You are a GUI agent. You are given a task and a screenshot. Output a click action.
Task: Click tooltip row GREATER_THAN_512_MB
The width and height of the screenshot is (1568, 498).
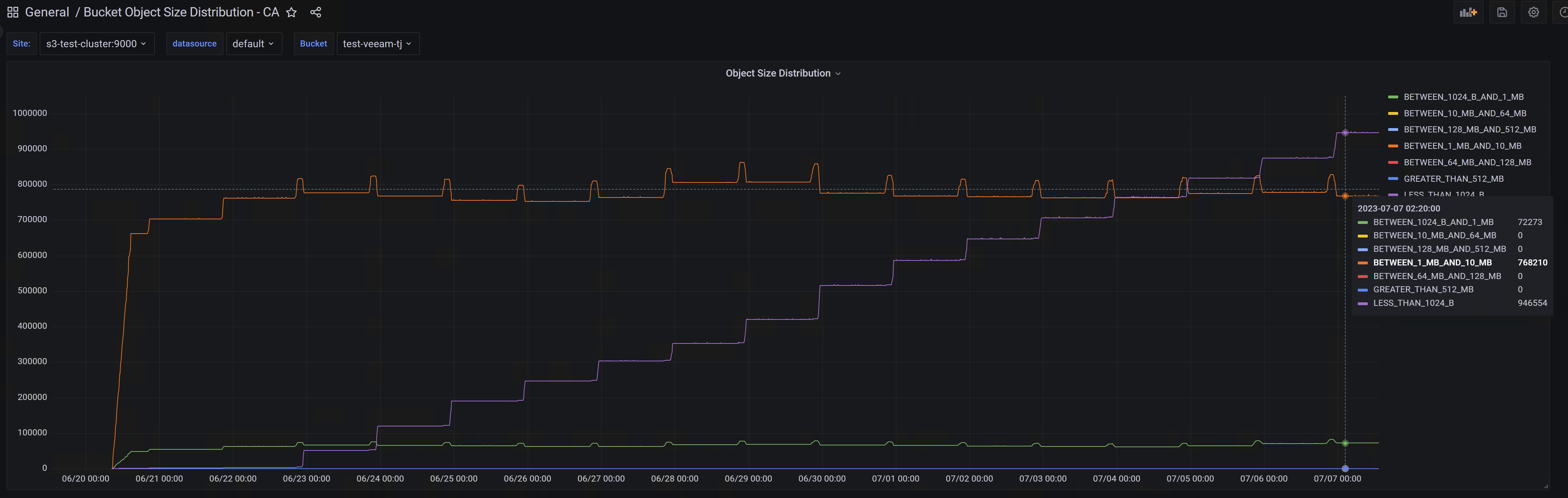(1452, 290)
